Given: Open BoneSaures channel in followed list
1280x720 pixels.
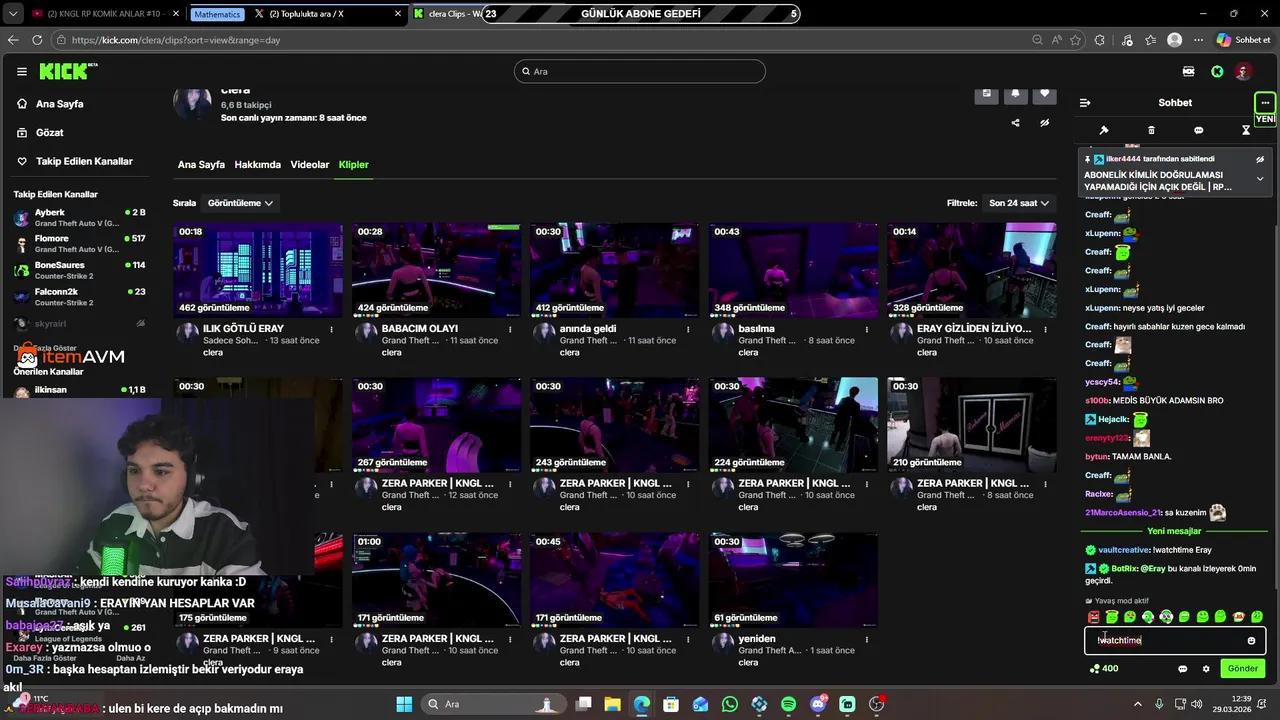Looking at the screenshot, I should point(79,270).
